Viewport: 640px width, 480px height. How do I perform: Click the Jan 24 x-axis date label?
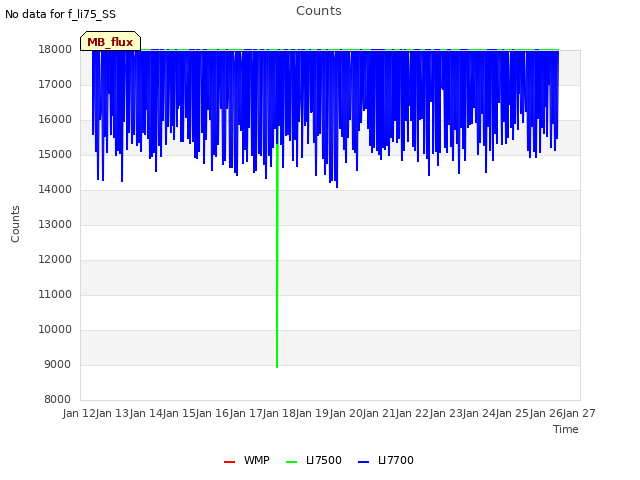click(x=479, y=413)
